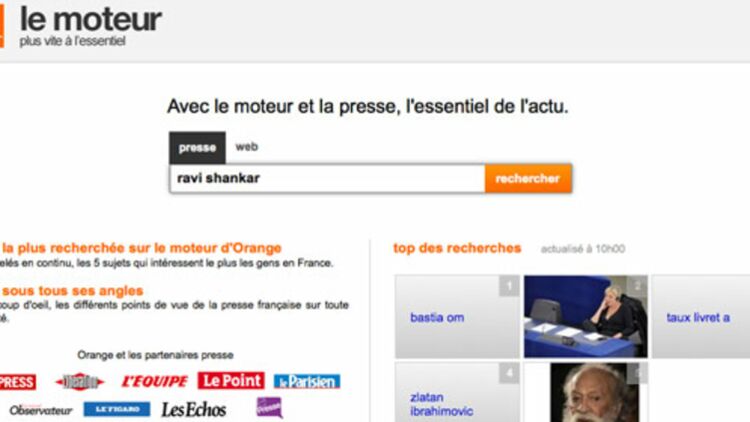The width and height of the screenshot is (750, 422).
Task: Open the bastia om top search
Action: pyautogui.click(x=457, y=317)
